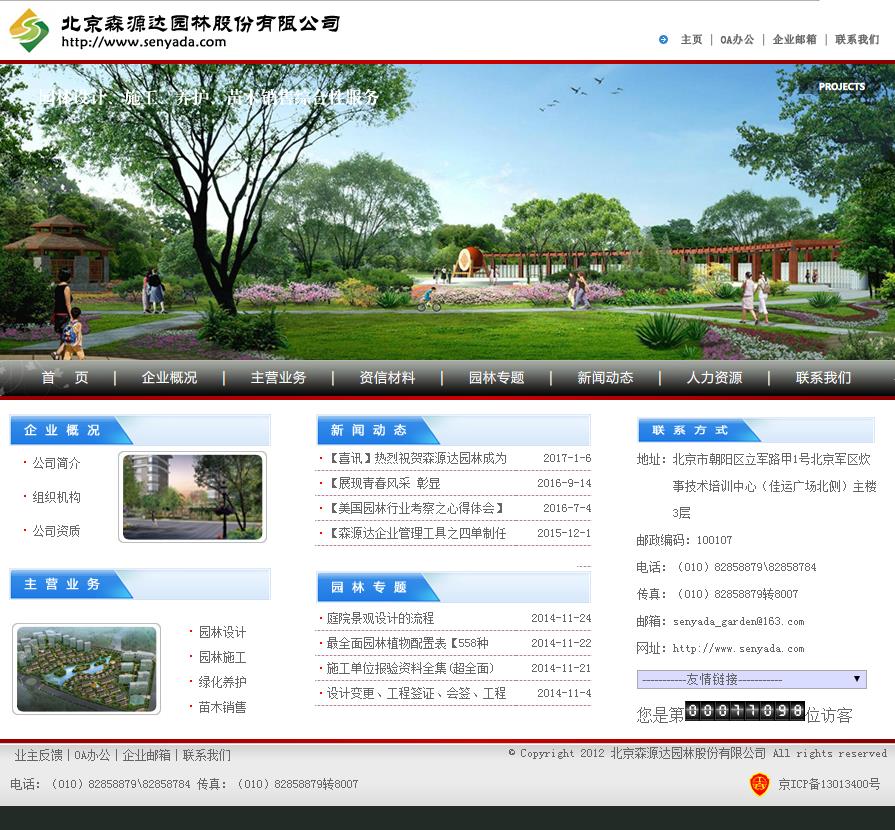Click the 企业概况 building thumbnail image
Image resolution: width=895 pixels, height=830 pixels.
pos(193,497)
